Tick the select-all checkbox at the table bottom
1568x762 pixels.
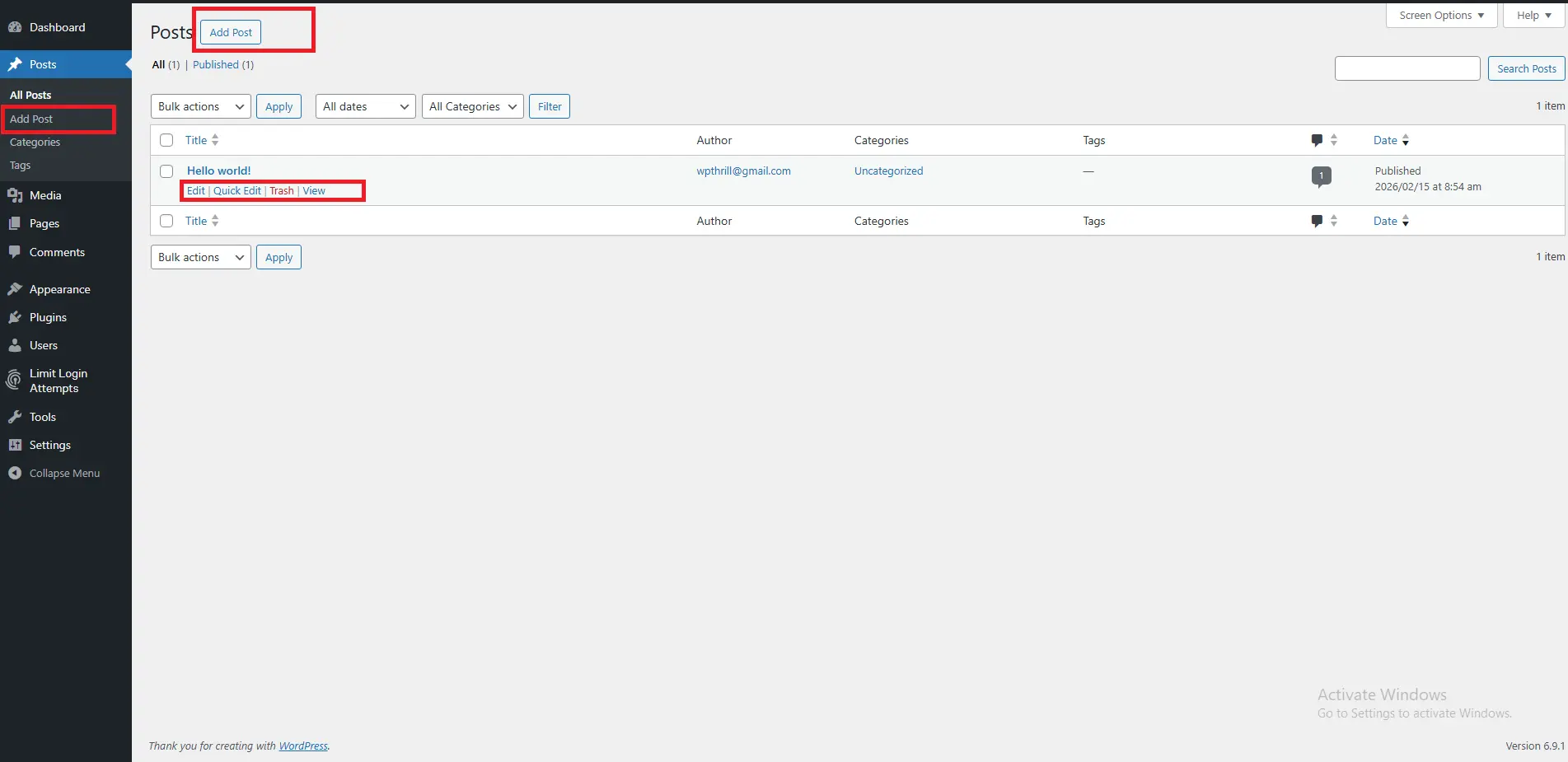[x=166, y=221]
